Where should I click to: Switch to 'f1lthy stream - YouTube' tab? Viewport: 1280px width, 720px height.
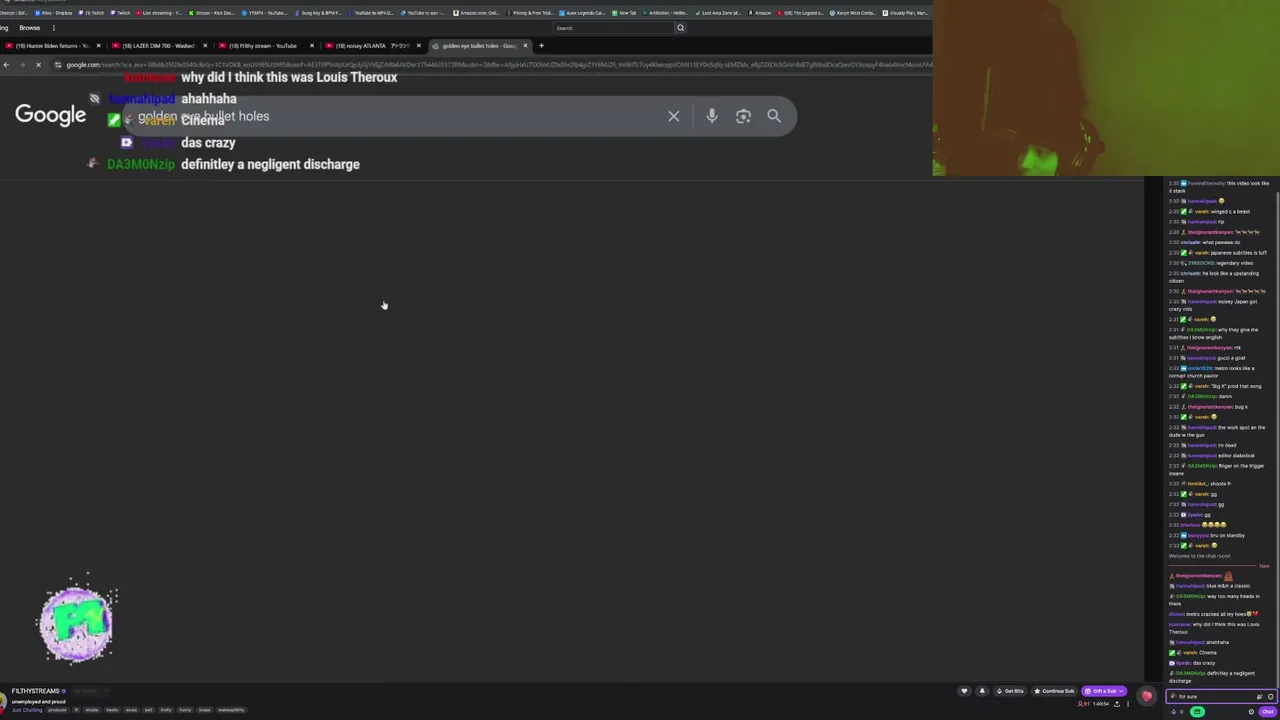(263, 46)
